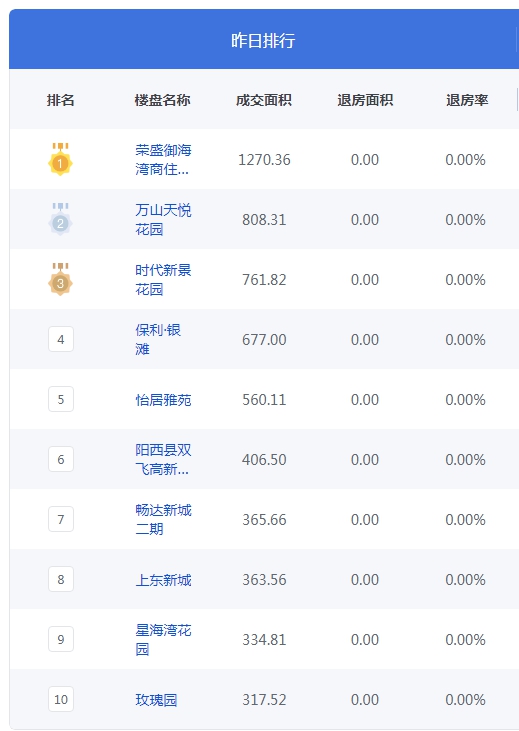Open the 万山天悦花园 property link
Image resolution: width=519 pixels, height=731 pixels.
click(163, 220)
